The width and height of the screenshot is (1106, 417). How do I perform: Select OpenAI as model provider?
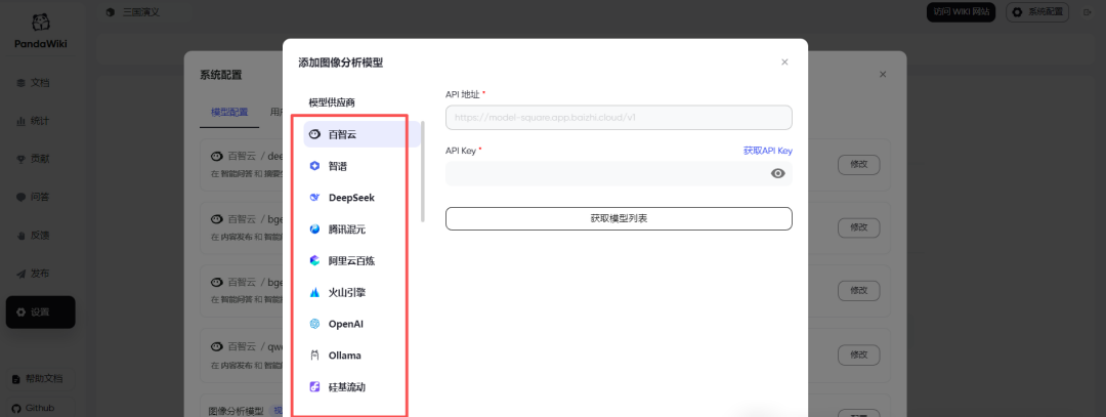coord(362,324)
